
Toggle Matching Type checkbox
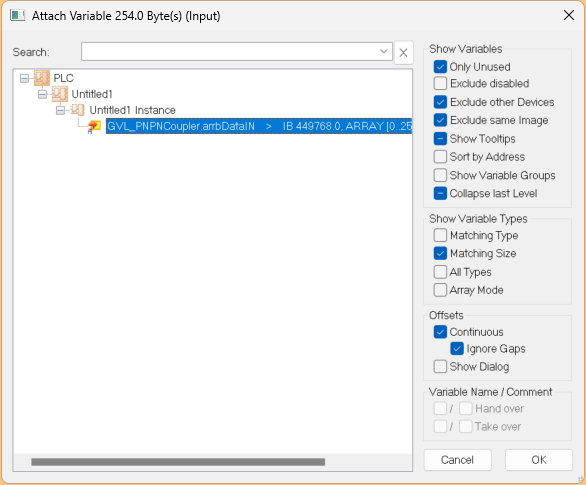[440, 235]
